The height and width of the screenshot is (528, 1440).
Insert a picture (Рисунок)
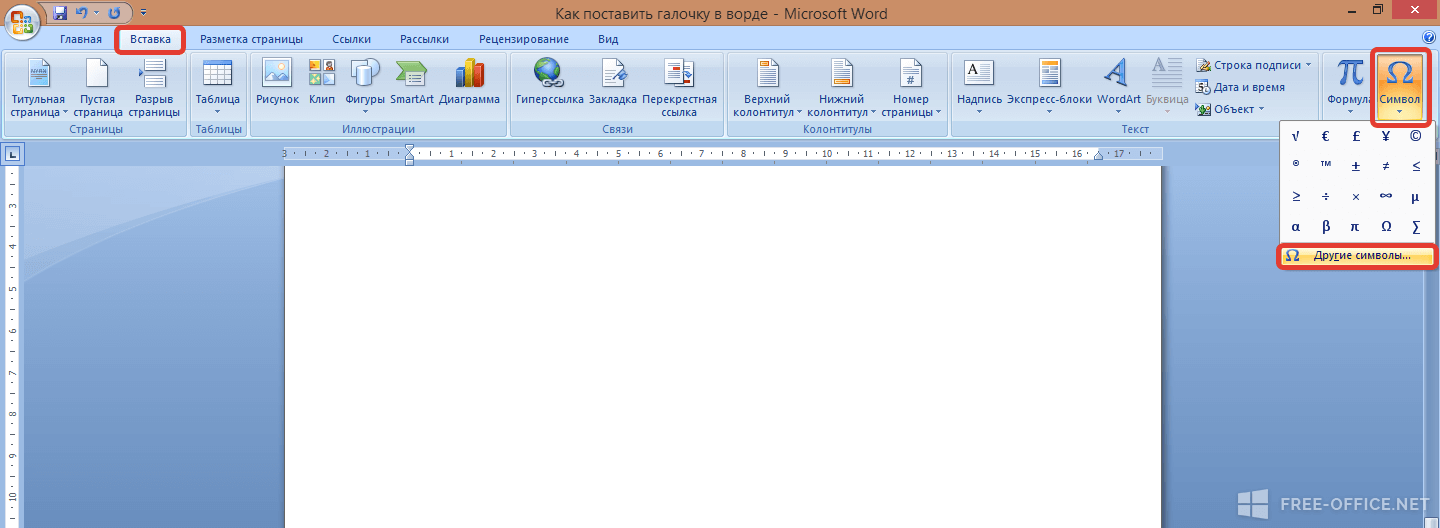point(277,82)
